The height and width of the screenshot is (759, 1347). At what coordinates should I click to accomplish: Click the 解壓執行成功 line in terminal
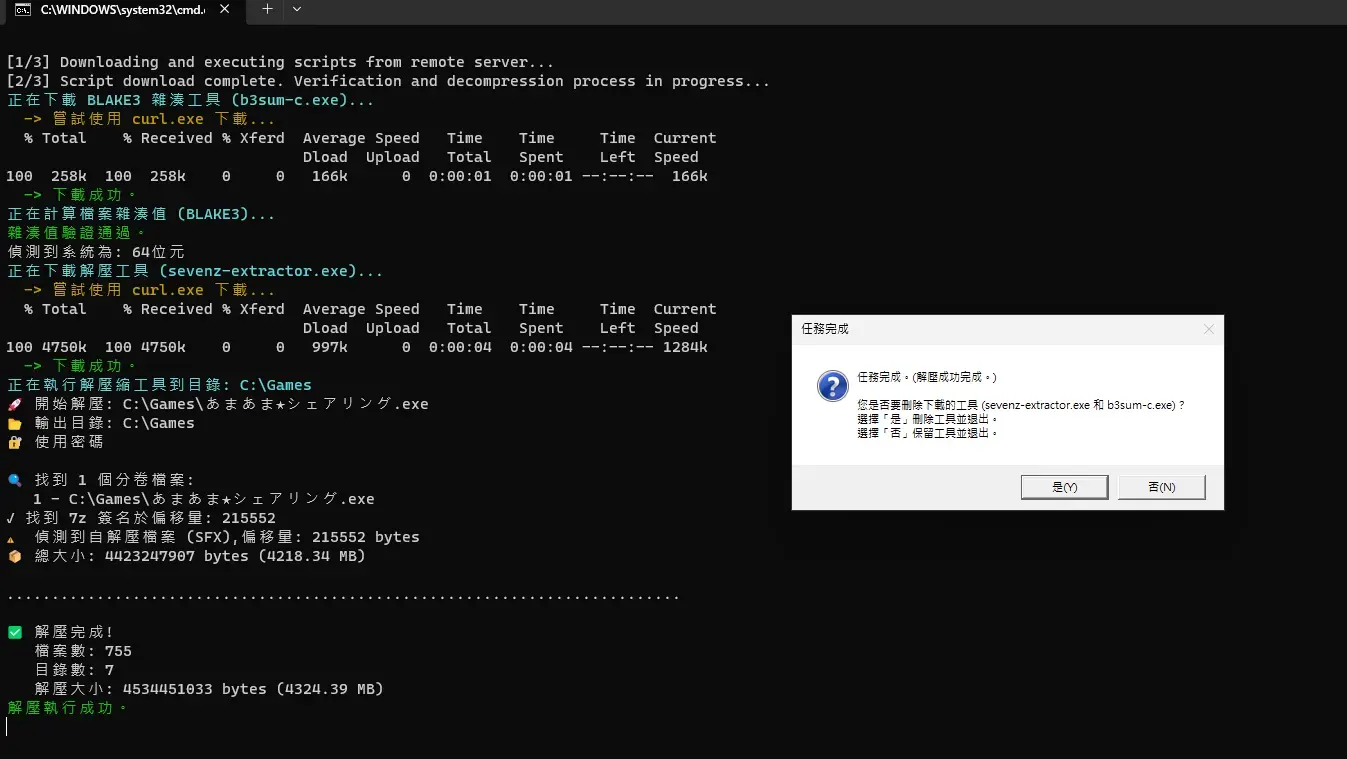[68, 708]
